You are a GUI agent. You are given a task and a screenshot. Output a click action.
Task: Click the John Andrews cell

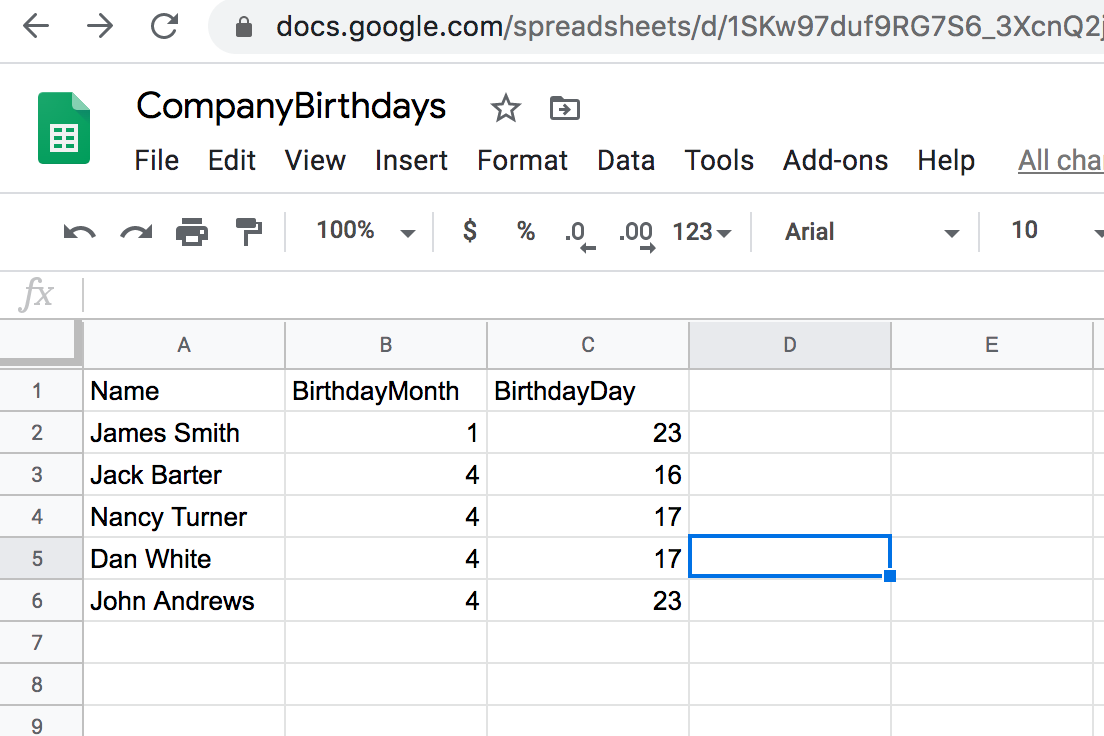pyautogui.click(x=184, y=601)
